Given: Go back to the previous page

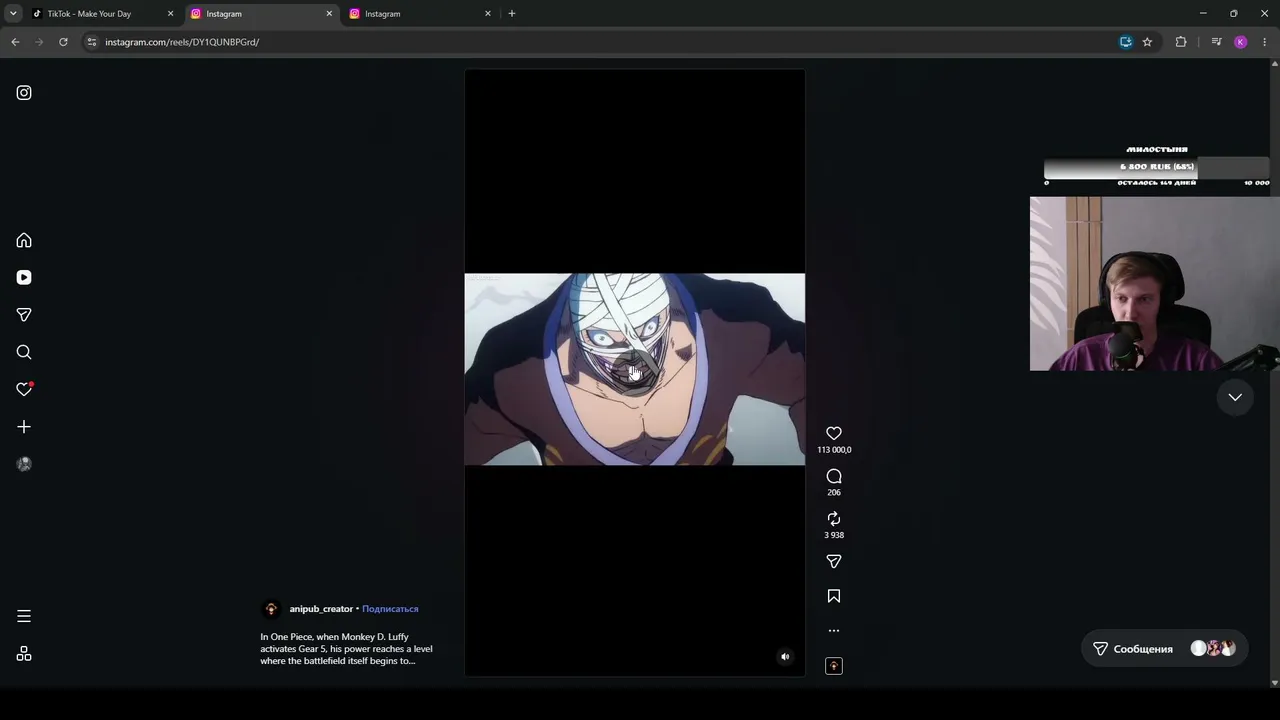Looking at the screenshot, I should pos(15,42).
